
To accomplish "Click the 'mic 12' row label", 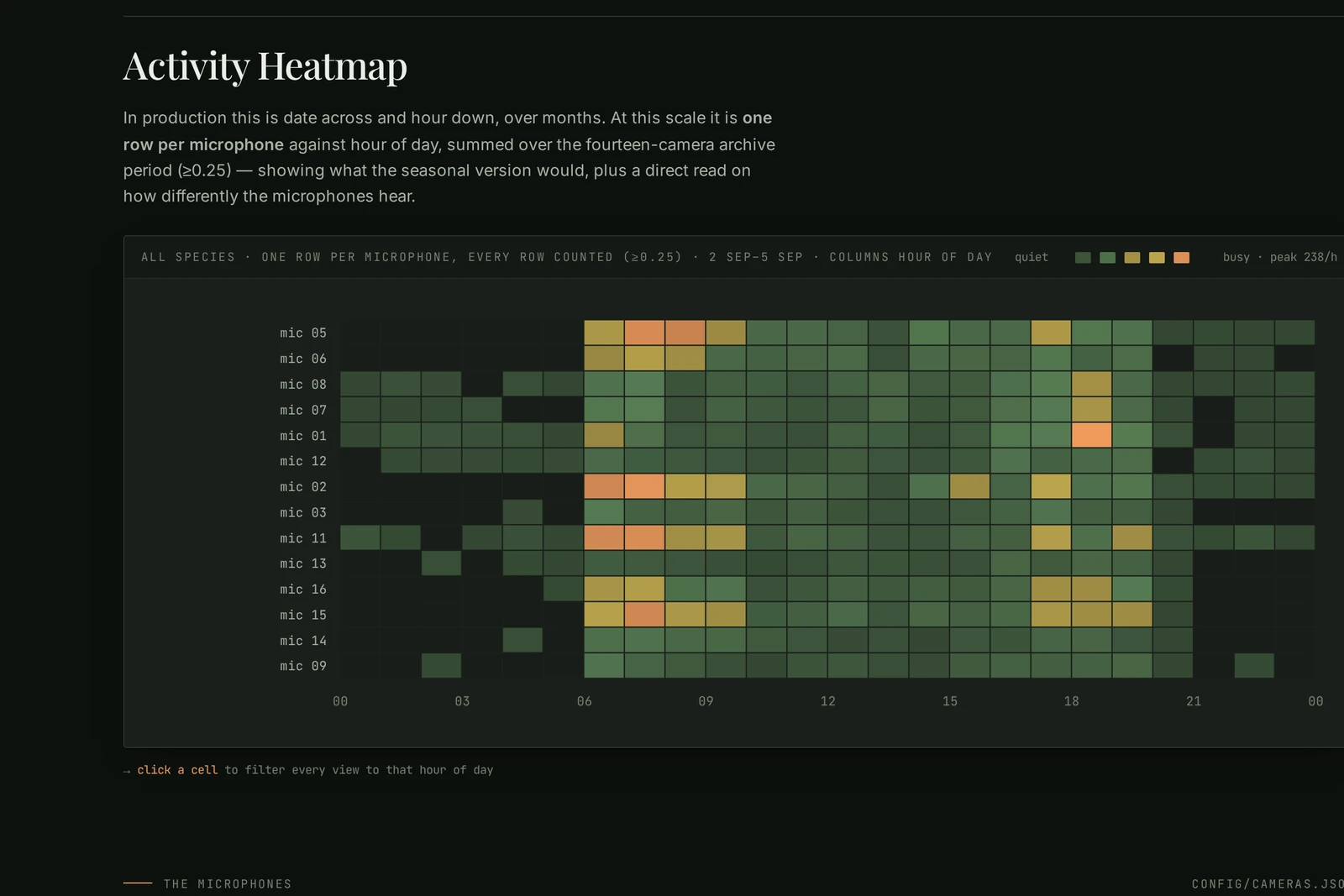I will [x=303, y=461].
